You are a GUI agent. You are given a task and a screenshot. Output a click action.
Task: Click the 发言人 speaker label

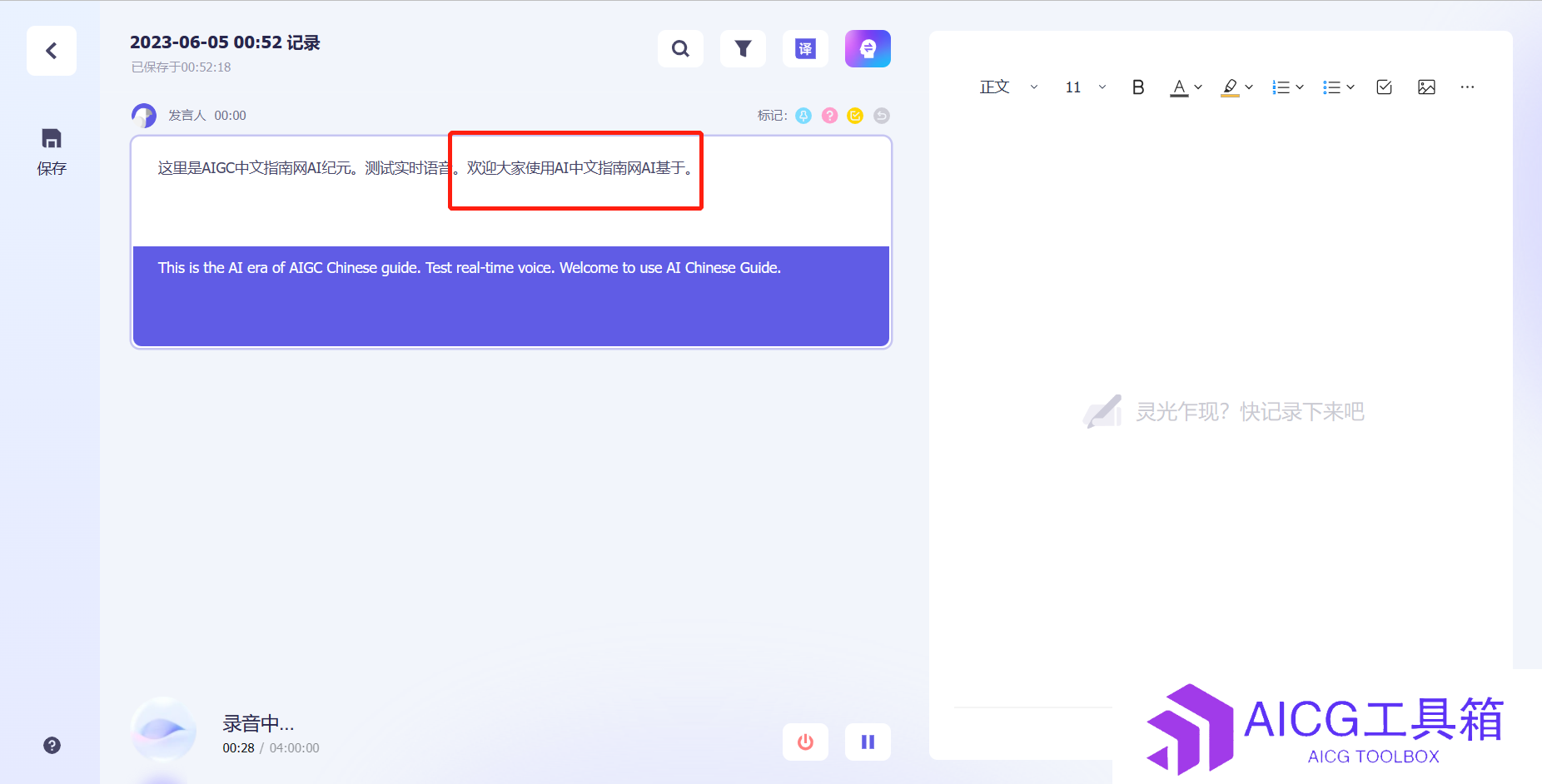click(187, 116)
